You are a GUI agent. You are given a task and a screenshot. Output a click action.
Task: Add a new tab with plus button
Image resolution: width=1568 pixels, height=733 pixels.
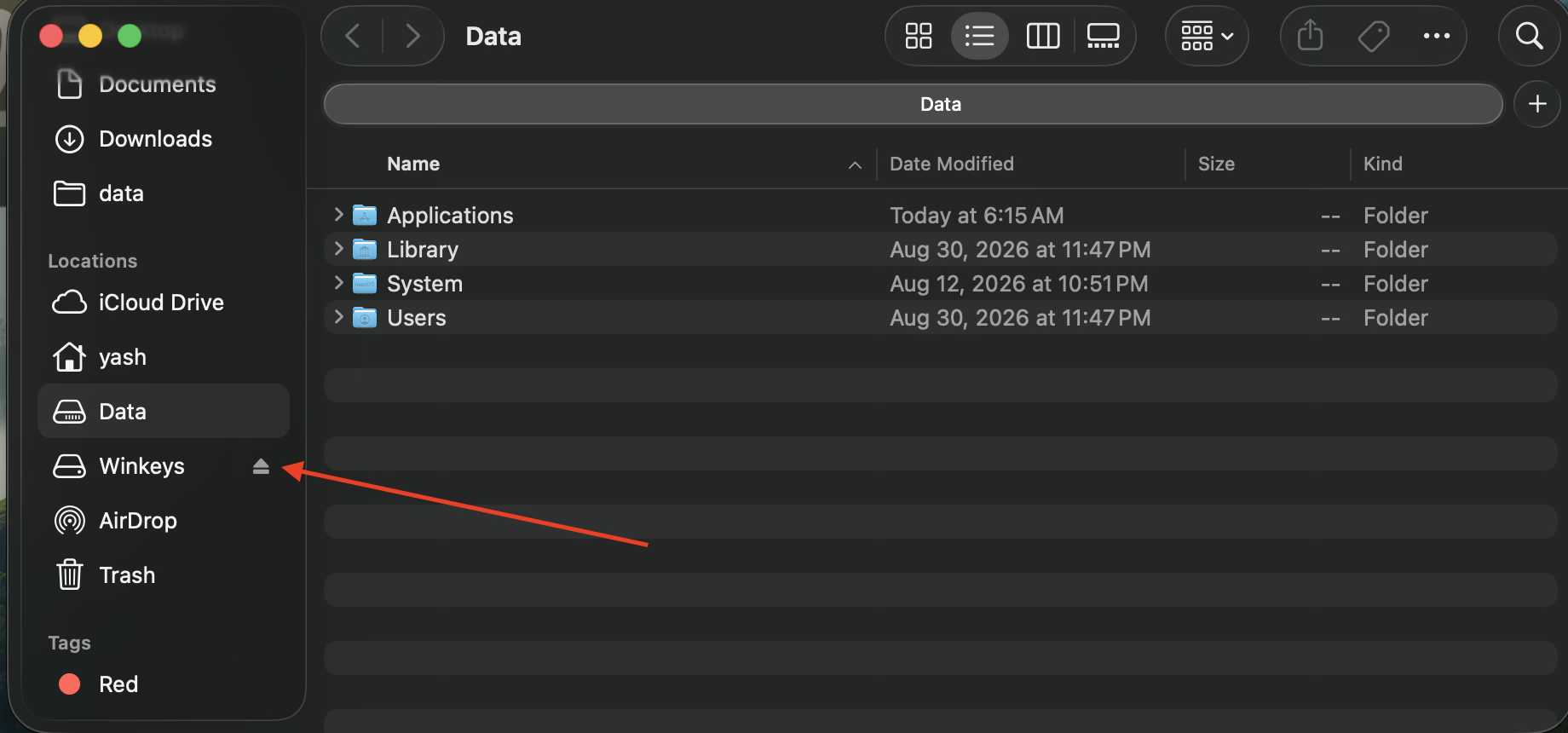[1537, 104]
